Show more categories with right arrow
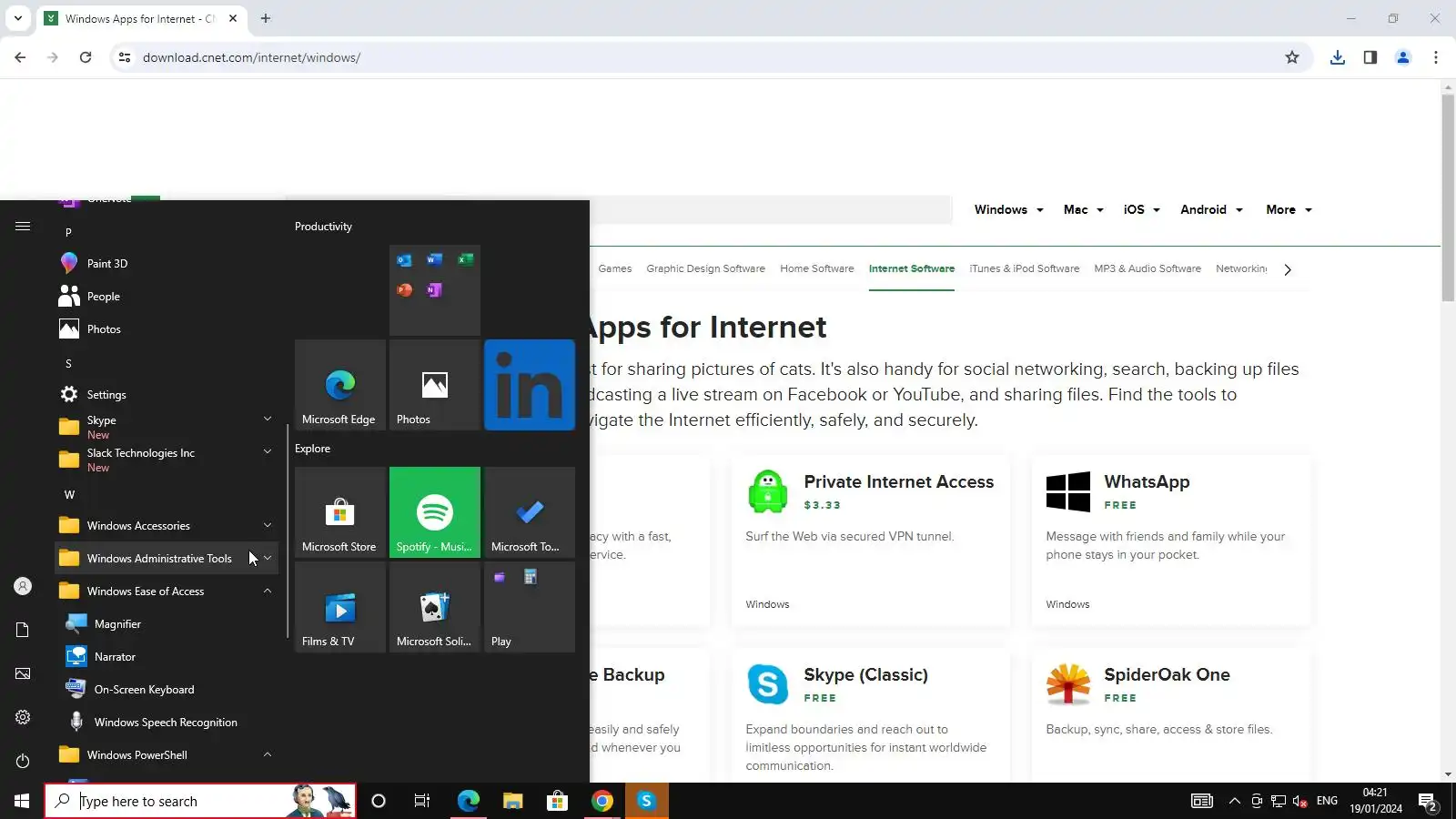The height and width of the screenshot is (819, 1456). 1288,269
